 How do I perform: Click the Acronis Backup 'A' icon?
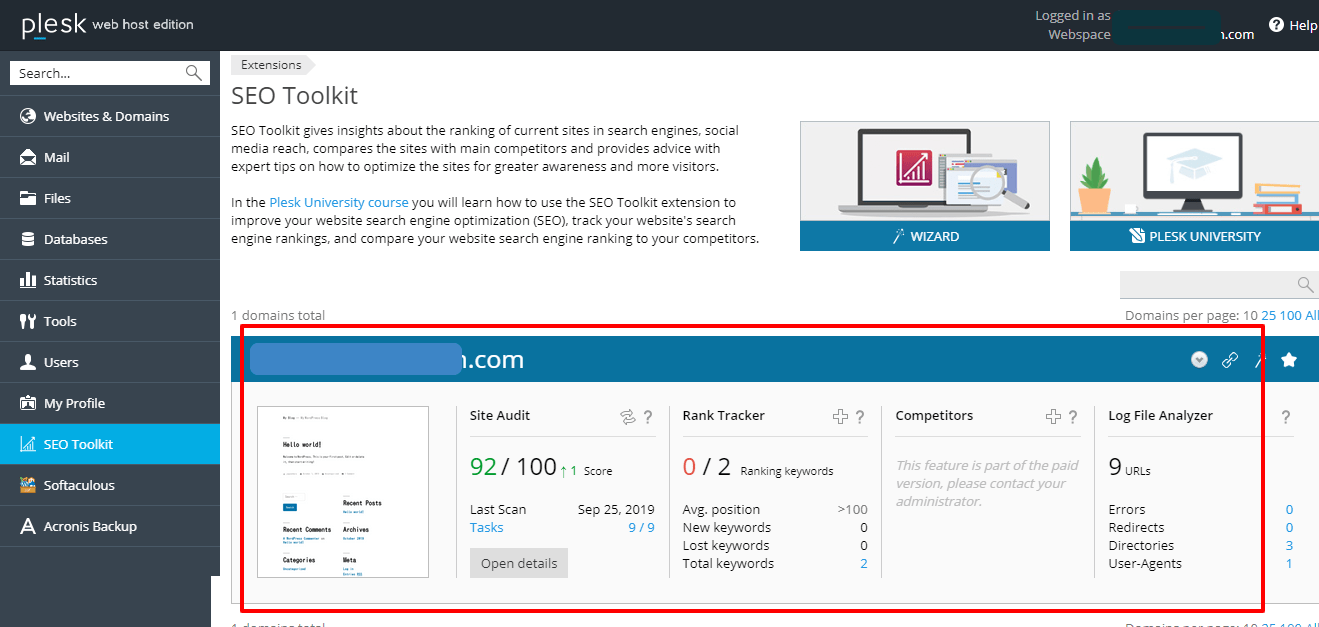pos(28,526)
